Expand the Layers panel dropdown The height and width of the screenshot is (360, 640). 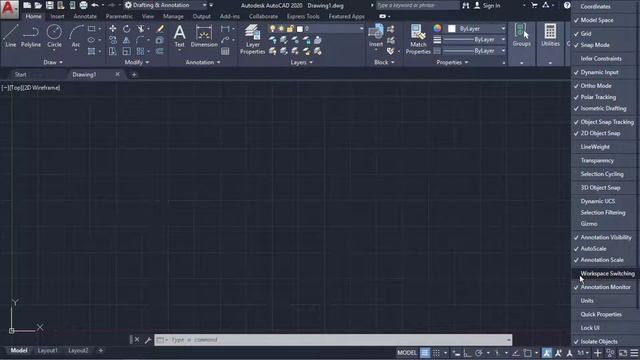click(302, 62)
